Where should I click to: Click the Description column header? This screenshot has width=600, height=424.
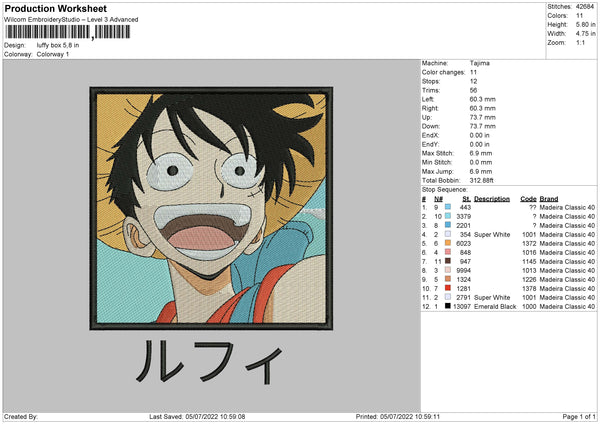(x=492, y=199)
